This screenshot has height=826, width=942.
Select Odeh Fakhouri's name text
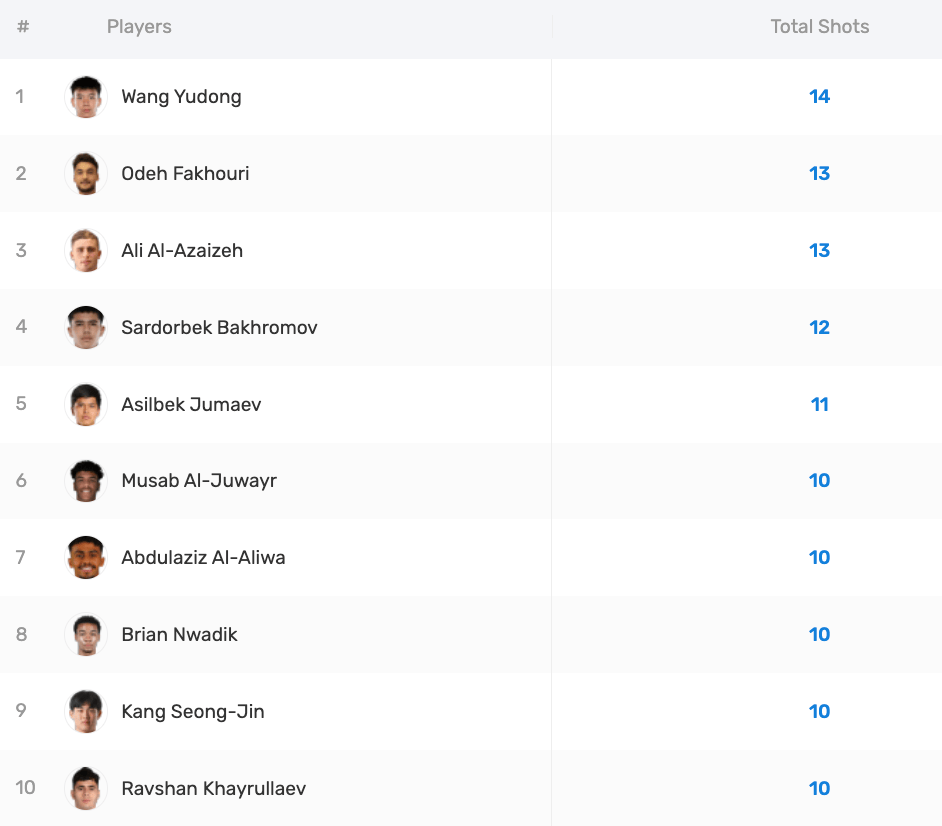click(x=185, y=174)
